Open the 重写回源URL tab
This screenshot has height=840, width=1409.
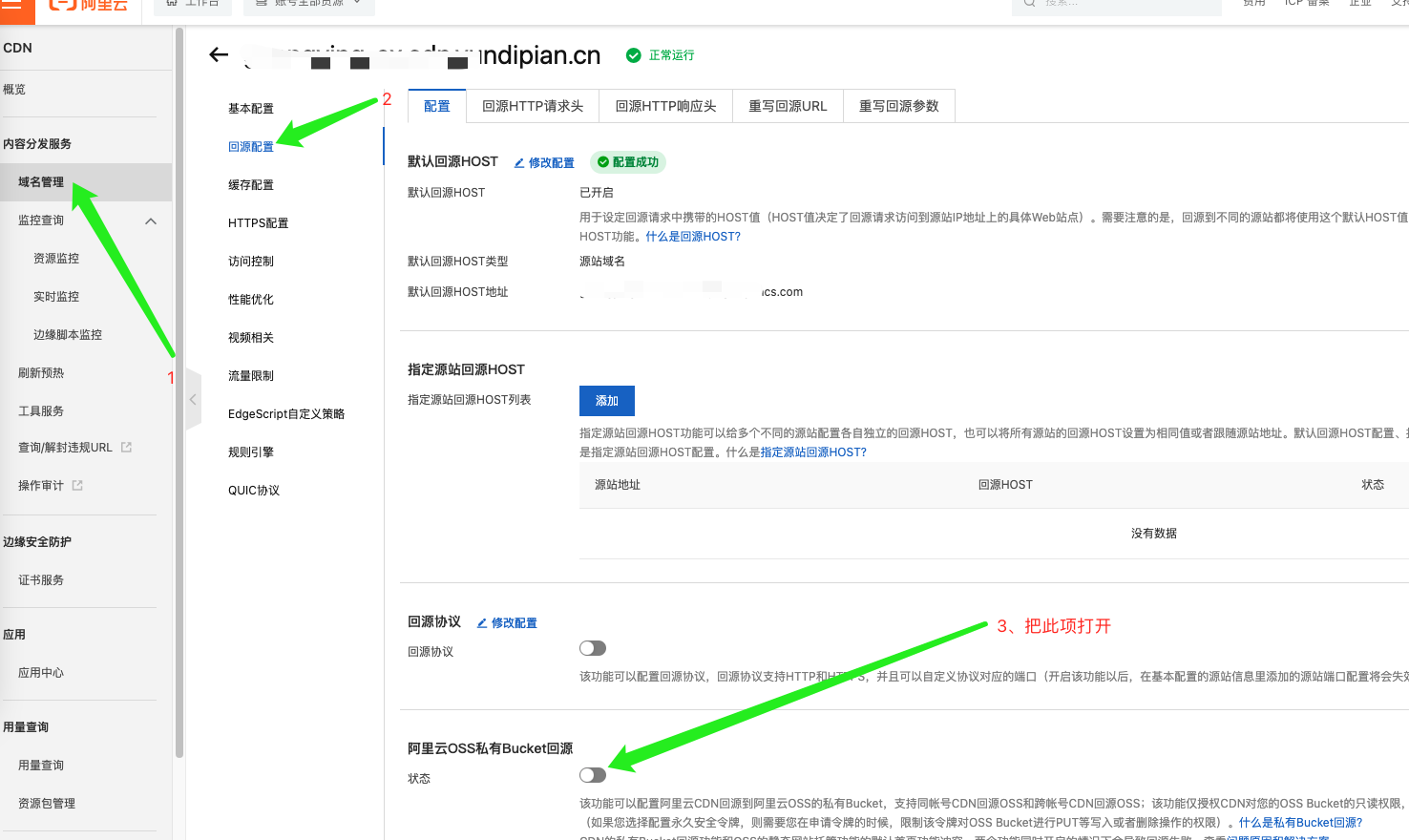(x=787, y=106)
